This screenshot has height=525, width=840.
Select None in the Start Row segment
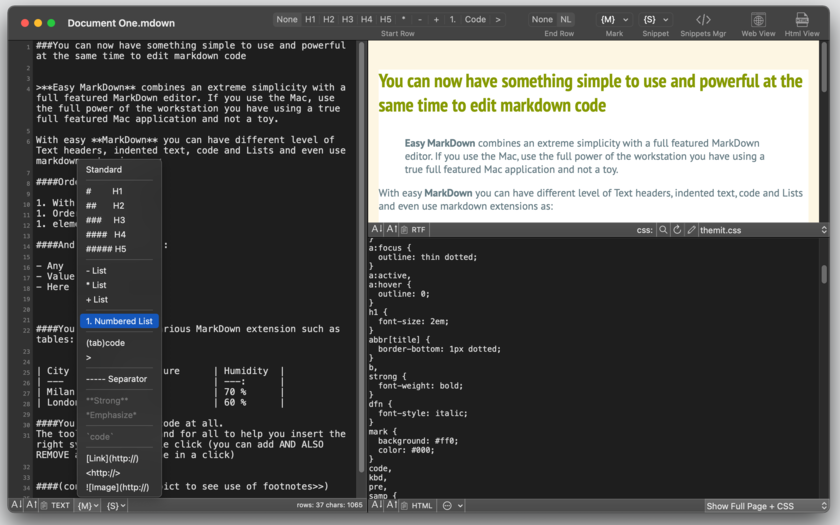click(287, 19)
